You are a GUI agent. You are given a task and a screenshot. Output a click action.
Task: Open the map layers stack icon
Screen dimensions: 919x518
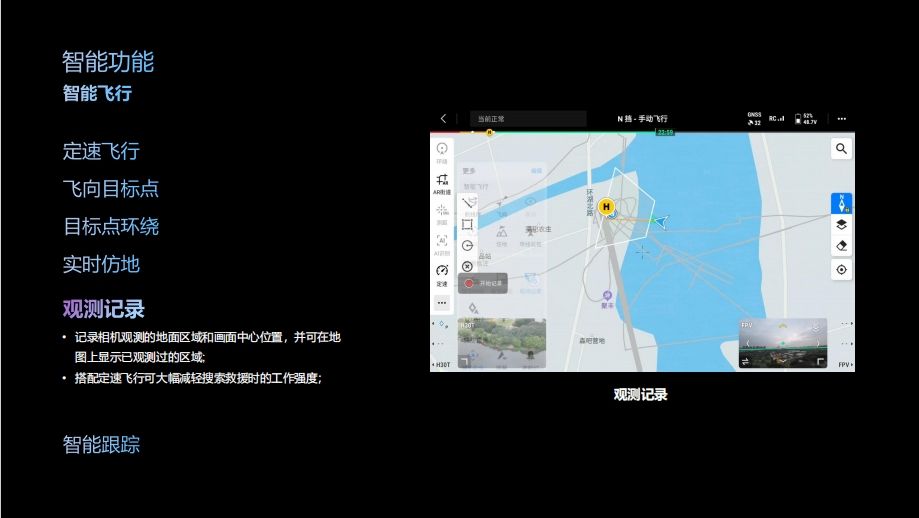(841, 224)
